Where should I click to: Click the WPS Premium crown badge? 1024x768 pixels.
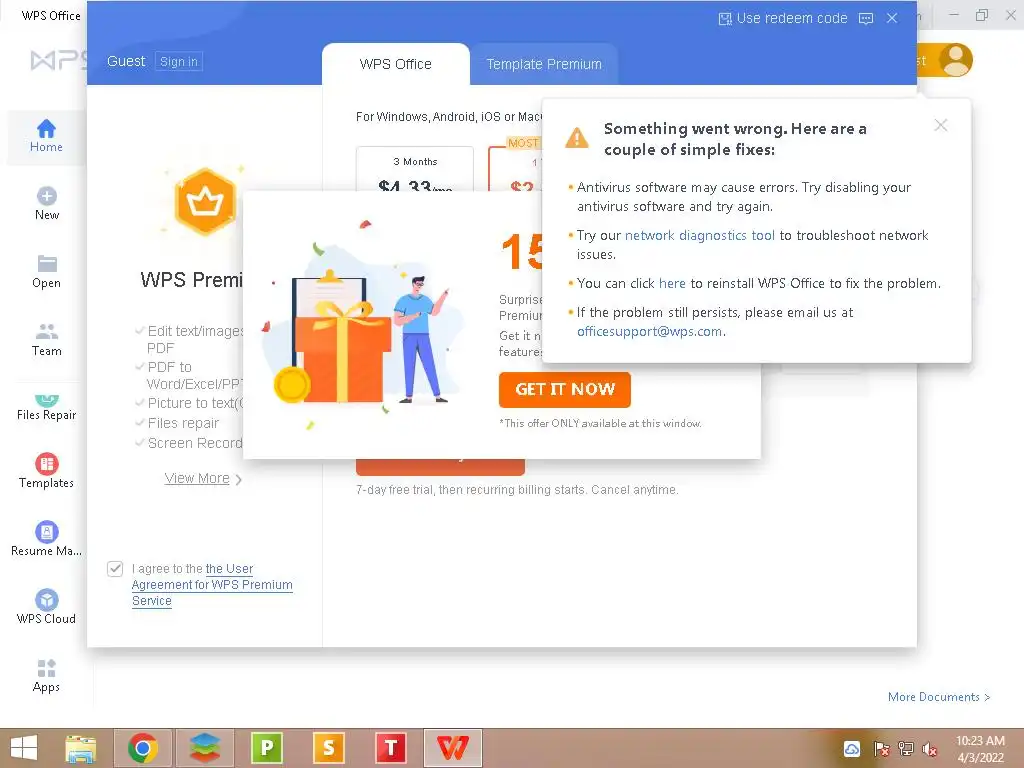[206, 201]
